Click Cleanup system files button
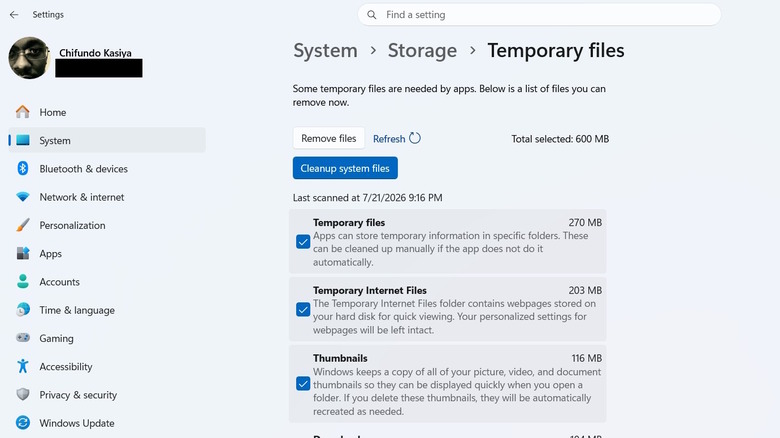The image size is (780, 438). click(345, 168)
